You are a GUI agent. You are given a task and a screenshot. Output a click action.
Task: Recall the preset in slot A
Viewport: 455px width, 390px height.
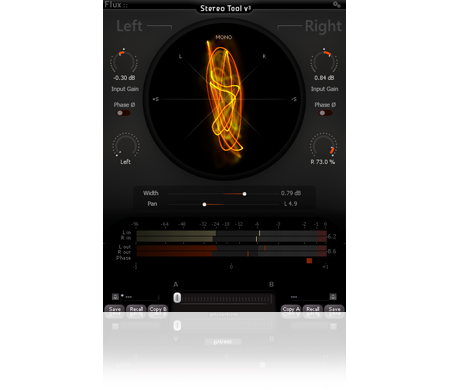coord(136,309)
